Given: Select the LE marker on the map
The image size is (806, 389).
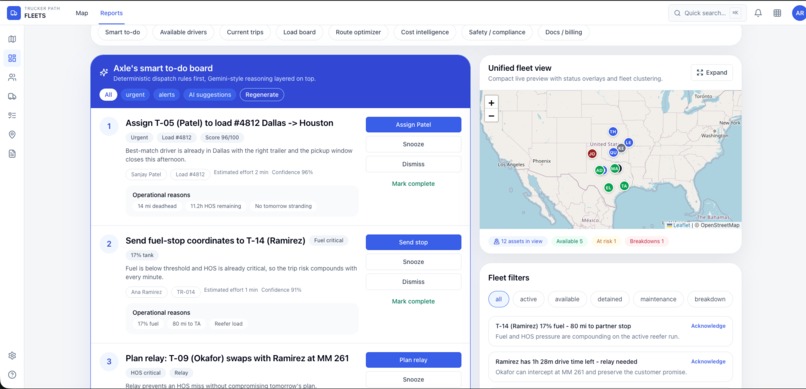Looking at the screenshot, I should click(x=628, y=142).
